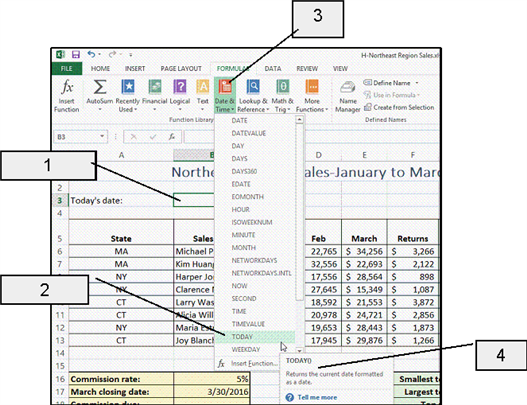Select column header E
This screenshot has width=527, height=405.
click(x=364, y=155)
